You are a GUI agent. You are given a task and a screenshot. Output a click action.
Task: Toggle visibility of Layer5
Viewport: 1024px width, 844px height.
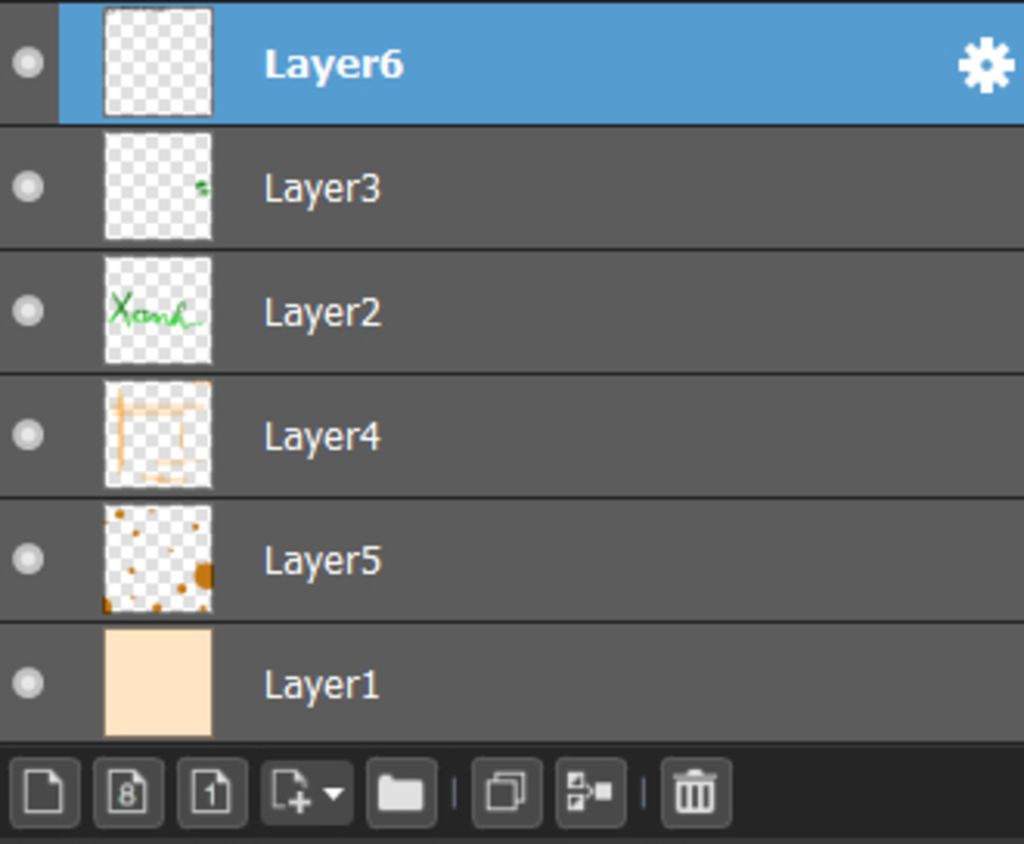point(28,559)
